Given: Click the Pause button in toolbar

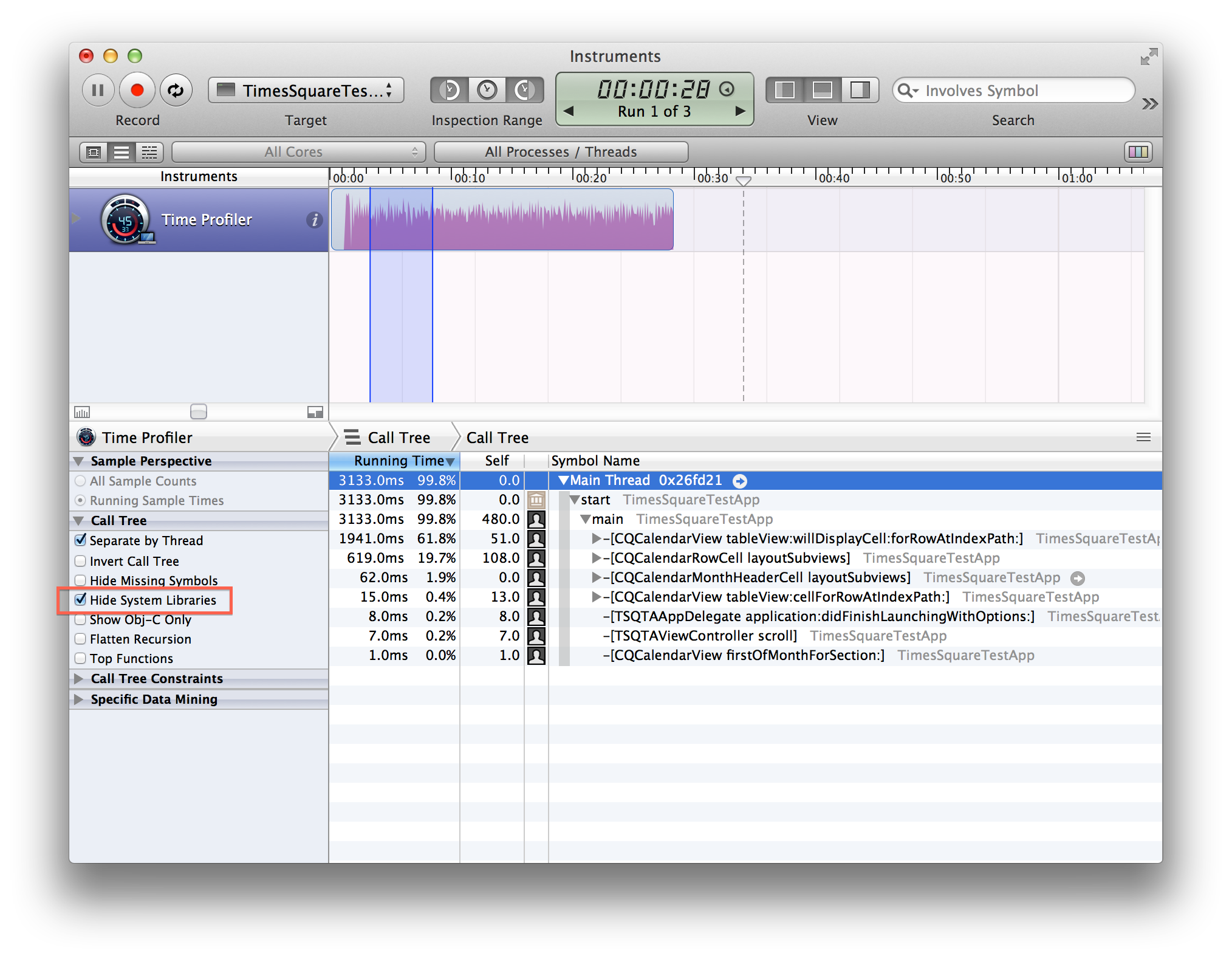Looking at the screenshot, I should pos(98,91).
